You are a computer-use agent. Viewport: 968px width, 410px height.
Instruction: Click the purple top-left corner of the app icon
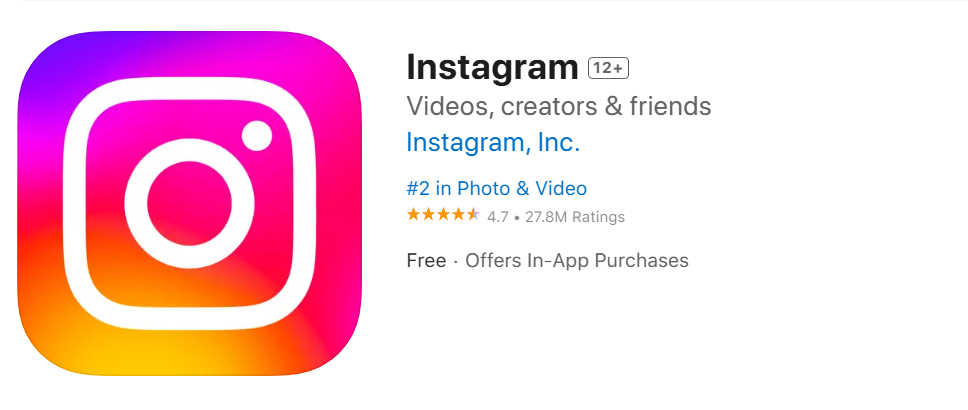tap(43, 59)
